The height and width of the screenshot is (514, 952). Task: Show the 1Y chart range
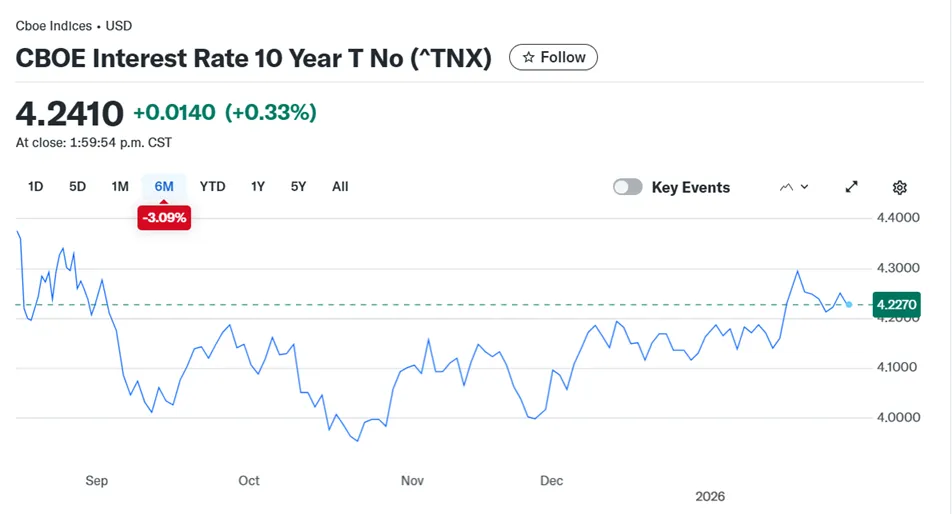pyautogui.click(x=258, y=187)
